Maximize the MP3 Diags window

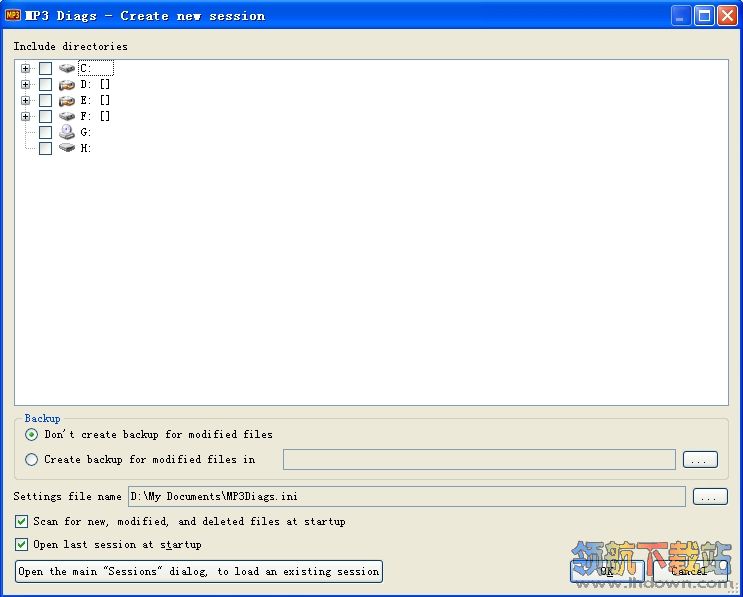click(x=704, y=16)
